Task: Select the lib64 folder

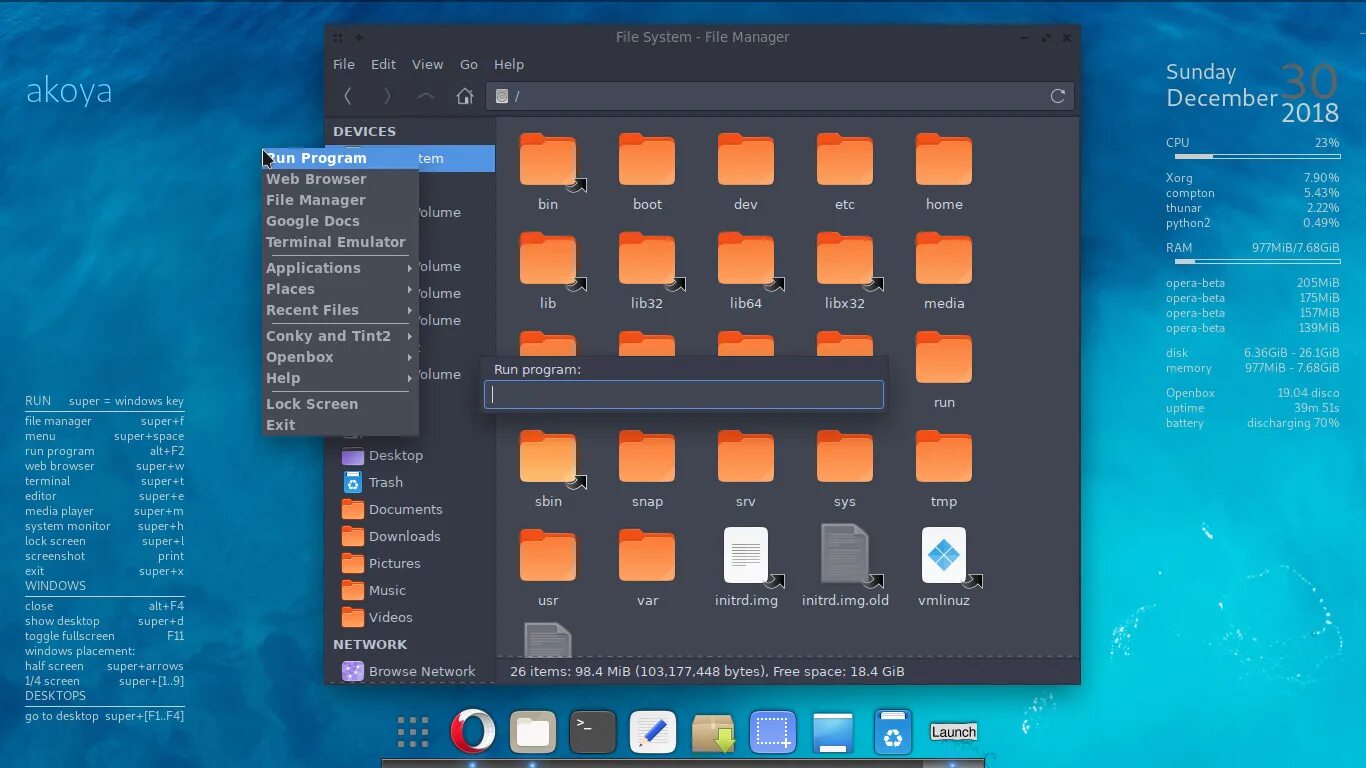Action: [x=746, y=271]
